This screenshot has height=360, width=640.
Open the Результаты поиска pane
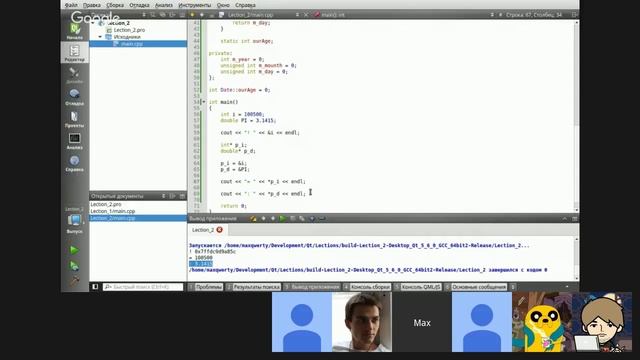coord(253,287)
